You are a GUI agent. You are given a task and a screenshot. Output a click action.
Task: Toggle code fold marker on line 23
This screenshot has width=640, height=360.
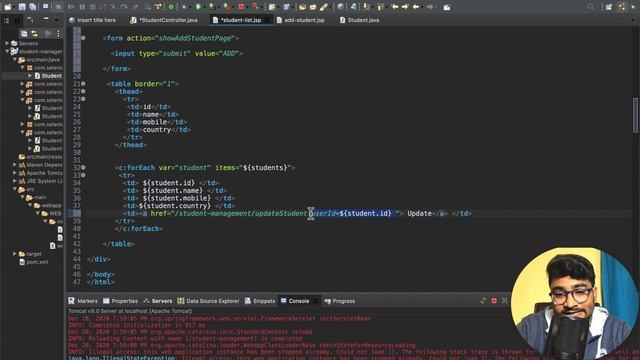[x=83, y=99]
